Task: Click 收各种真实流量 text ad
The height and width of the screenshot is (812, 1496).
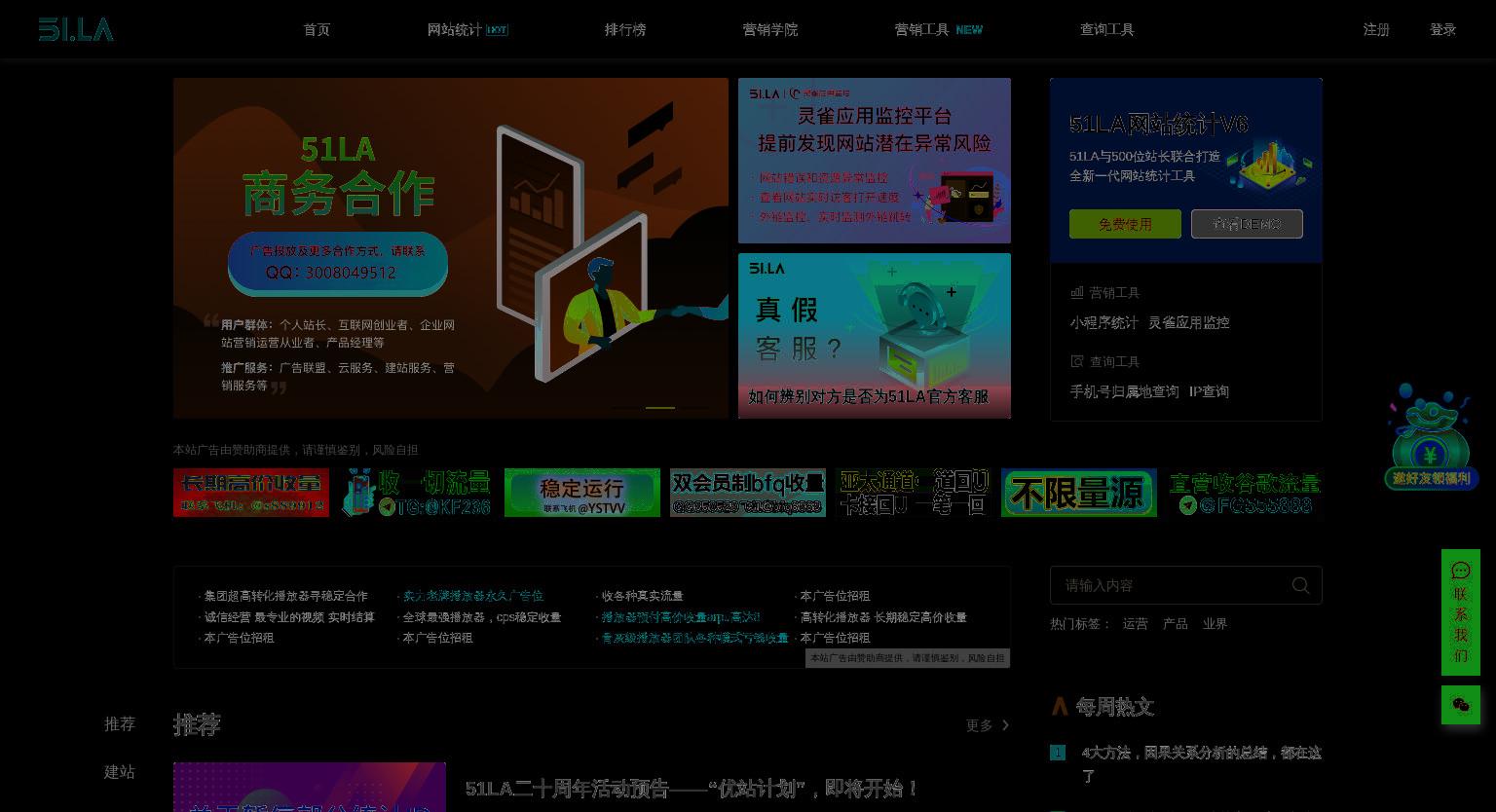Action: 642,596
